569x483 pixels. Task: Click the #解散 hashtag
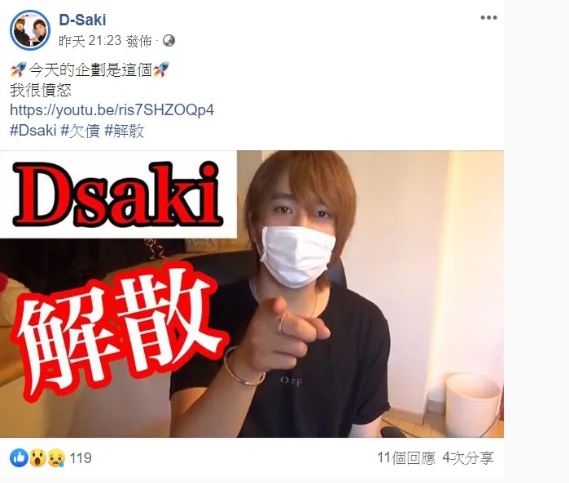[124, 131]
